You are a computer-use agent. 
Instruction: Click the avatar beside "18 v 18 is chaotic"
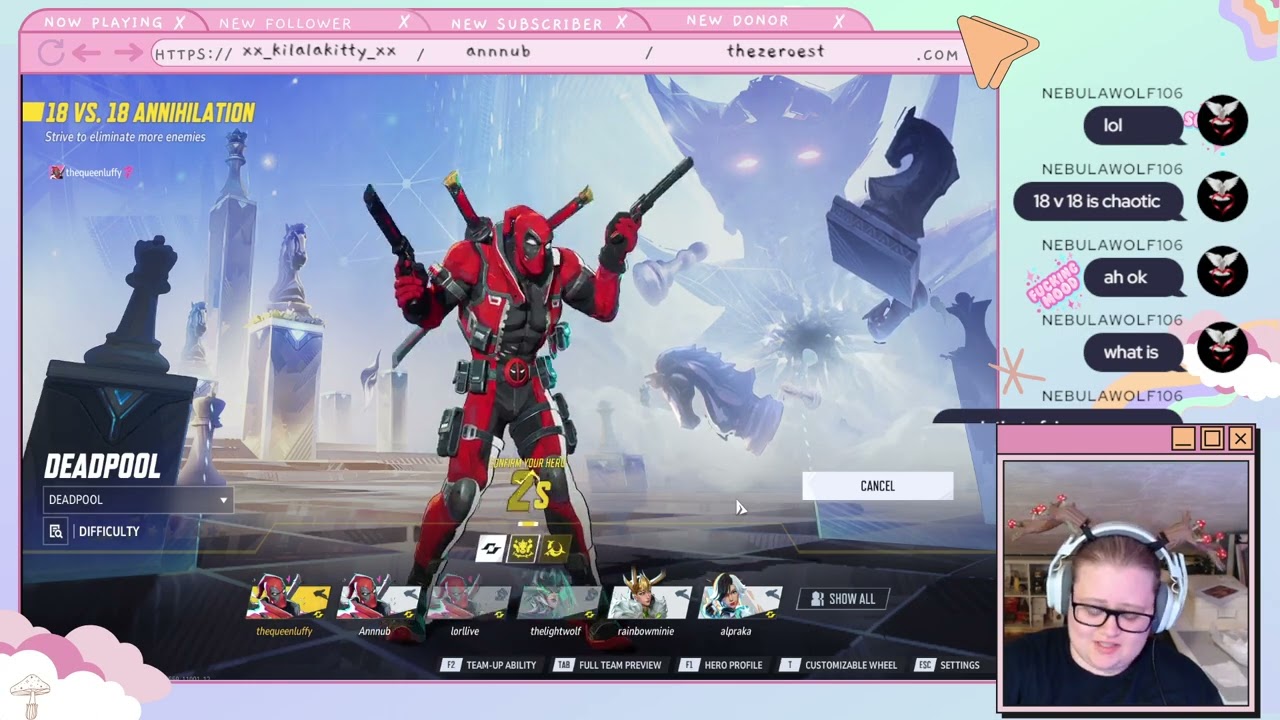pos(1222,197)
